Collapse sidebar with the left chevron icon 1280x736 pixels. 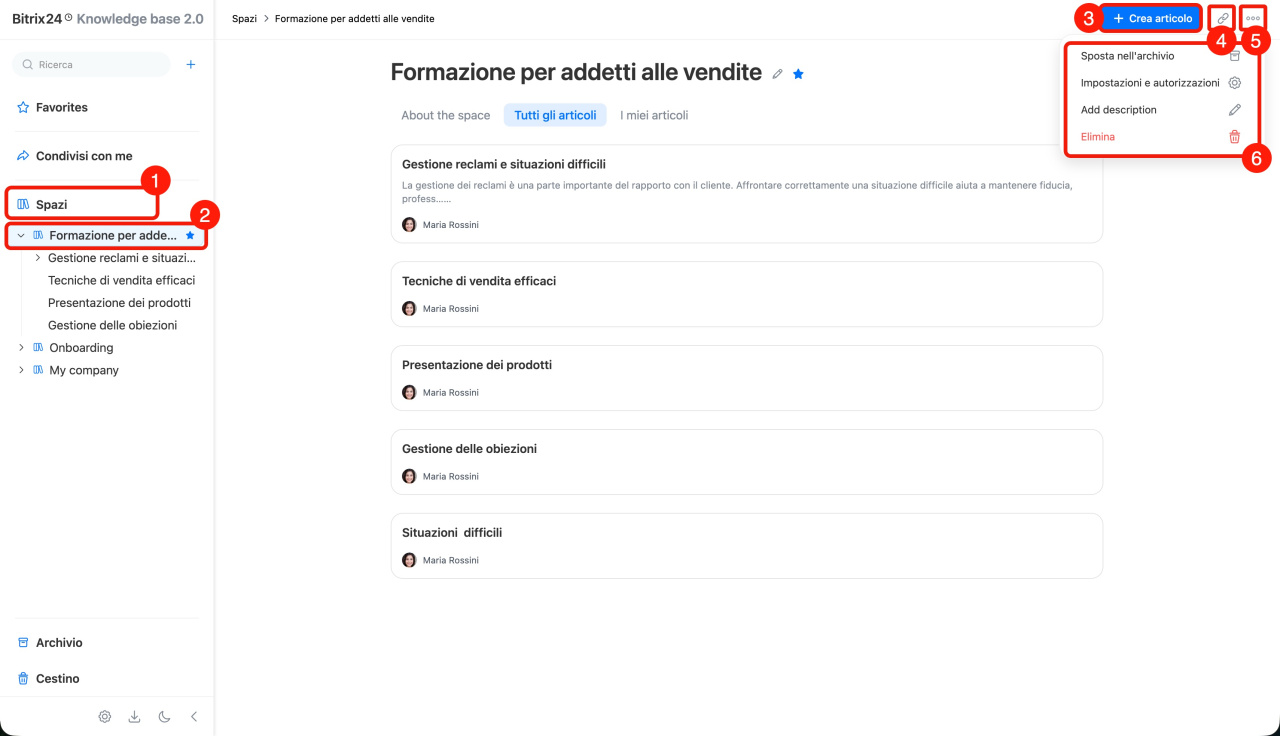click(194, 717)
